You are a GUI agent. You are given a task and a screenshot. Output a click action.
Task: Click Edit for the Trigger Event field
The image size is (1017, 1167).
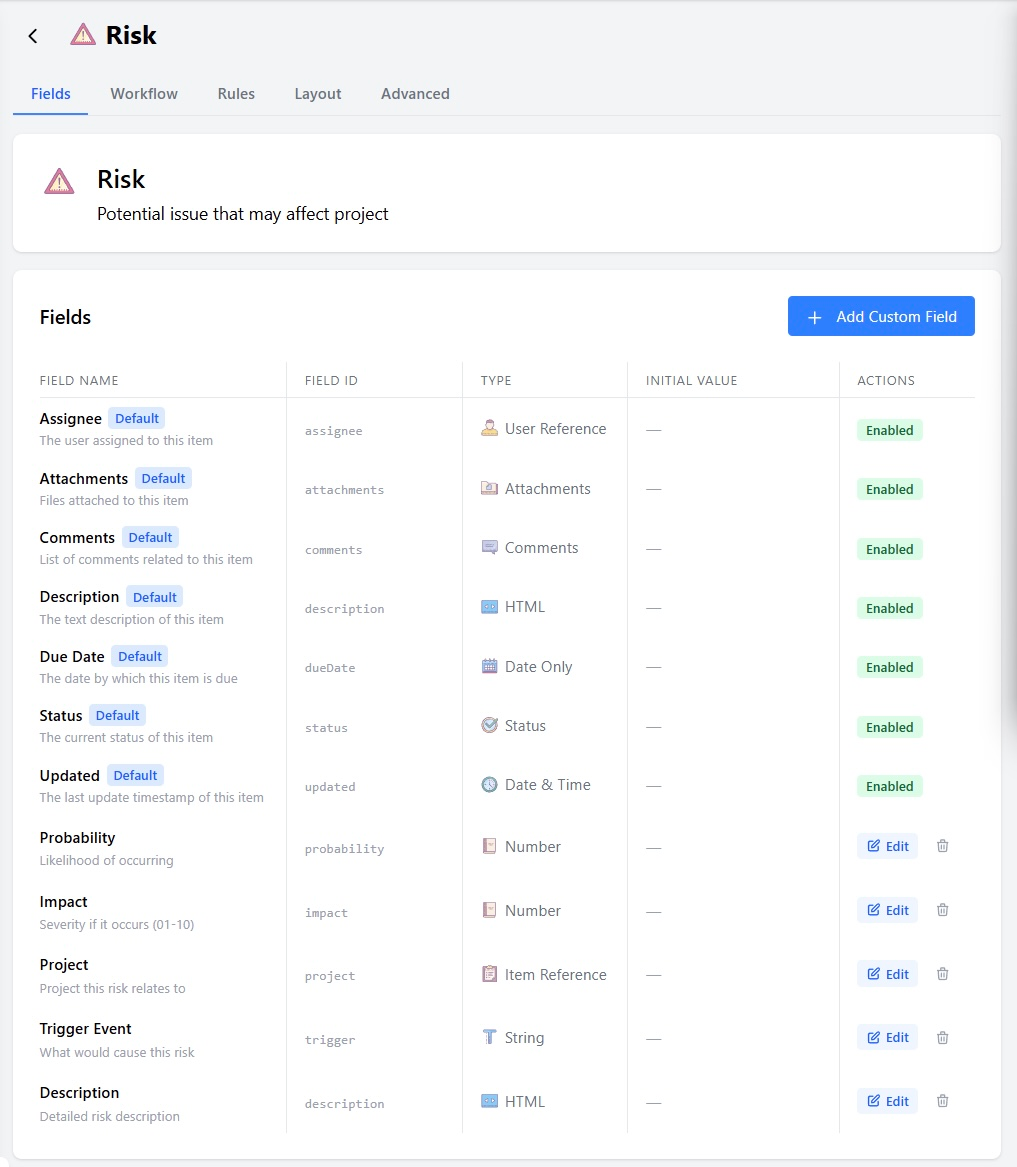click(x=888, y=1037)
